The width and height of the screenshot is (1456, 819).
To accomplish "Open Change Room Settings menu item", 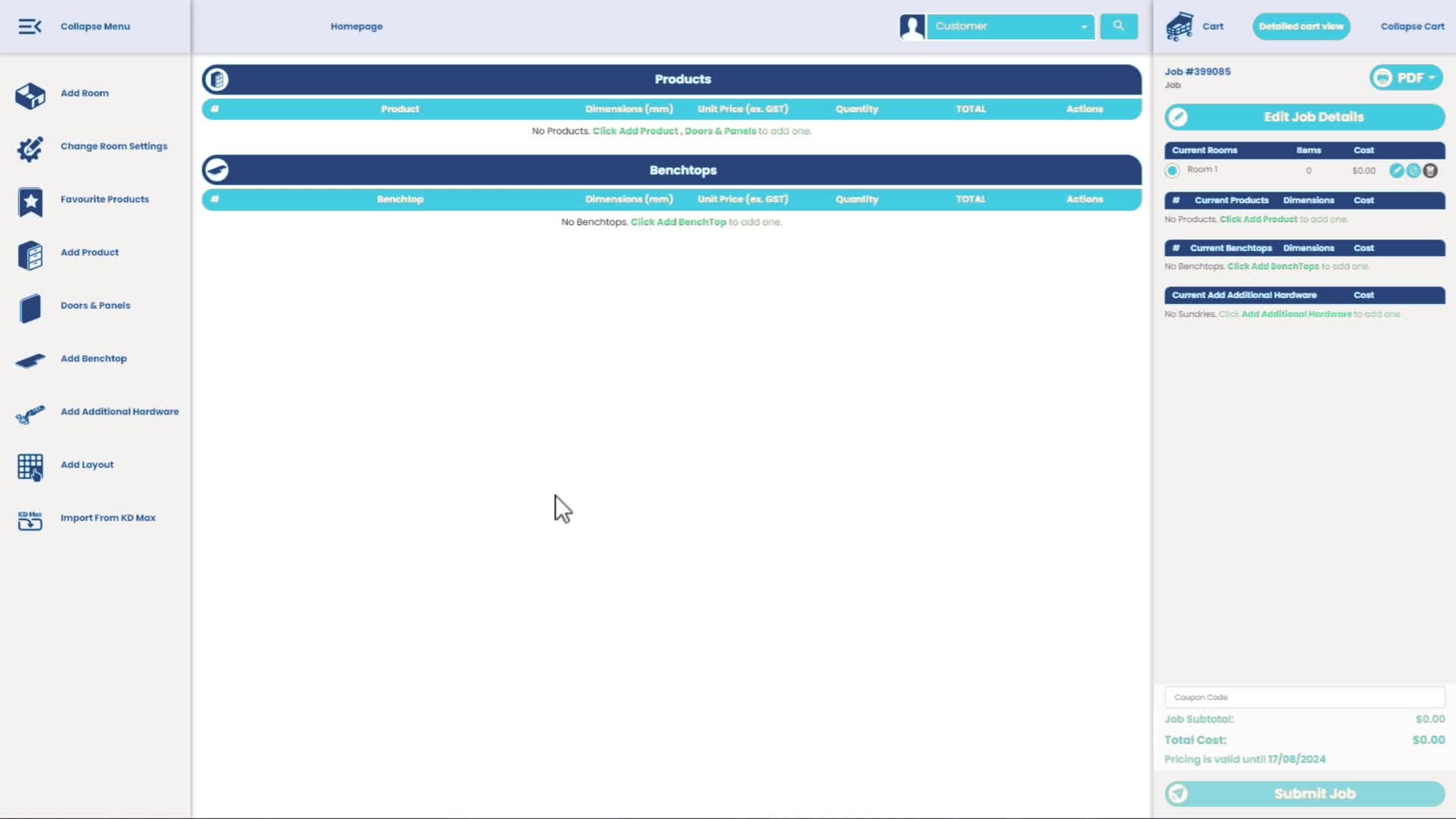I will (x=114, y=146).
